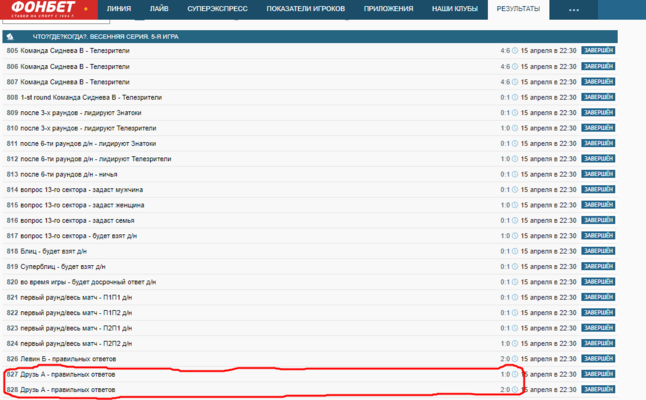
Task: Click the Фонбет logo
Action: pyautogui.click(x=42, y=11)
